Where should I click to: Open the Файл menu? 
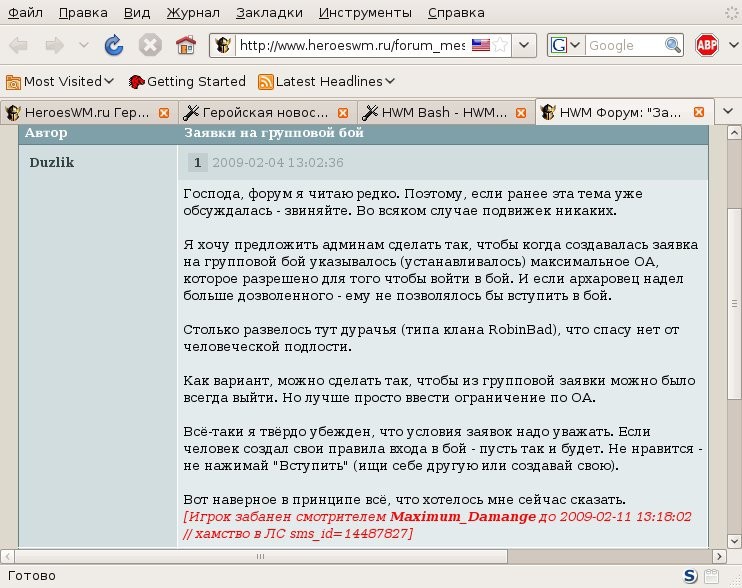[x=26, y=13]
